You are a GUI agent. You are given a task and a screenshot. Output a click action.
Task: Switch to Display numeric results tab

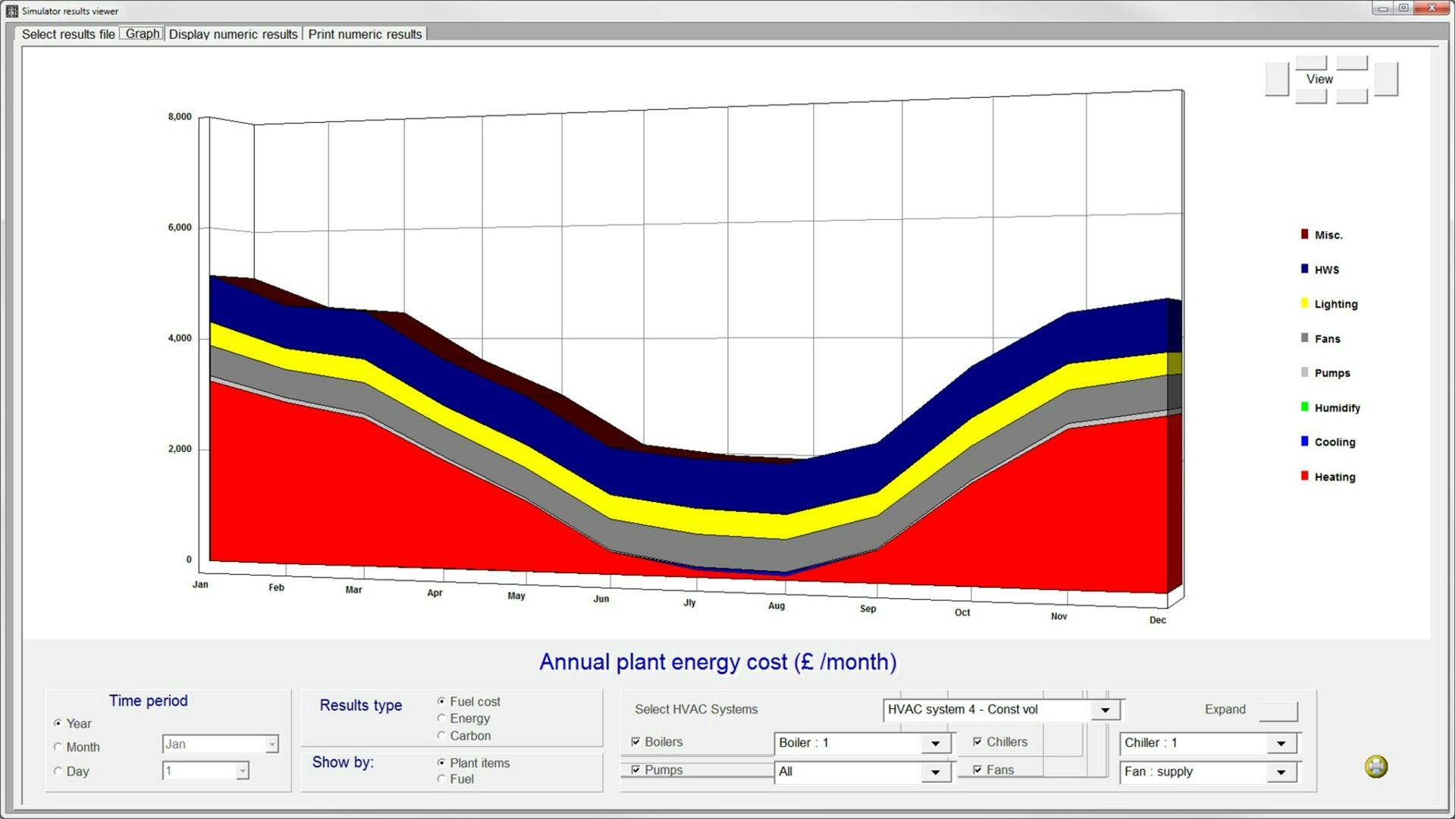233,34
